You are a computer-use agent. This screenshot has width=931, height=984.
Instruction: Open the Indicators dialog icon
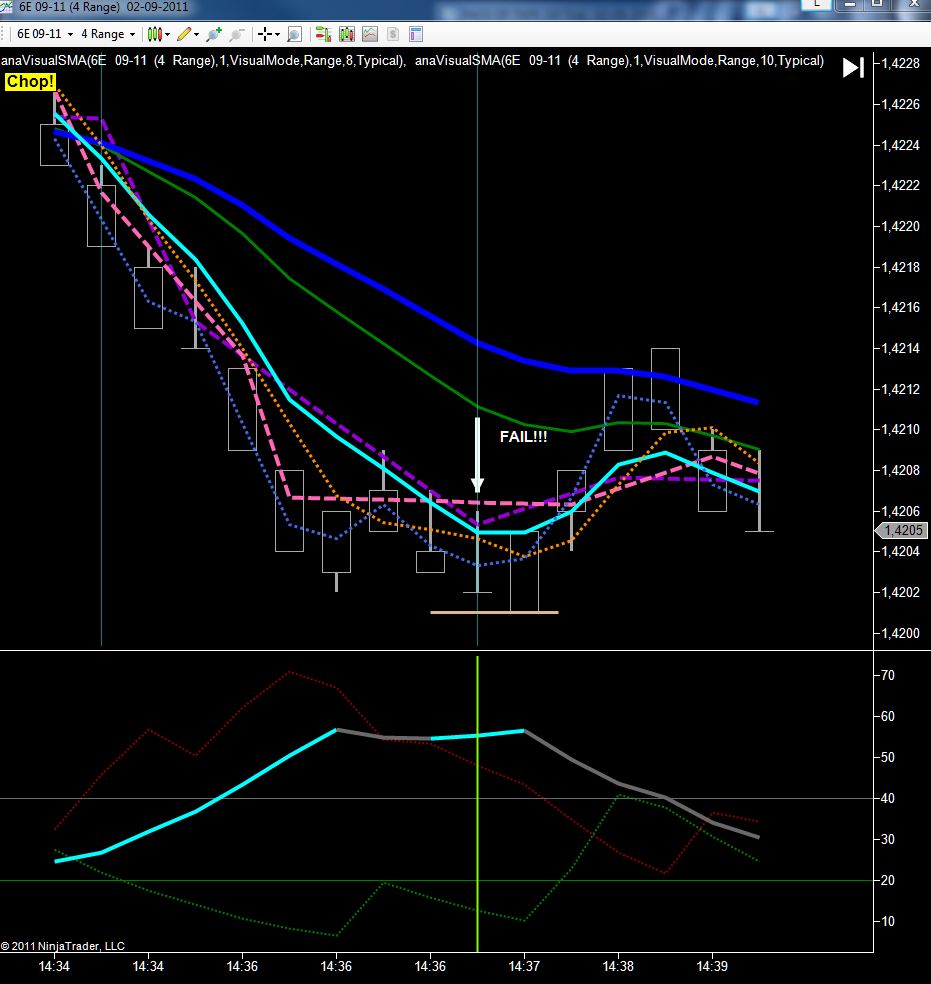pyautogui.click(x=370, y=34)
